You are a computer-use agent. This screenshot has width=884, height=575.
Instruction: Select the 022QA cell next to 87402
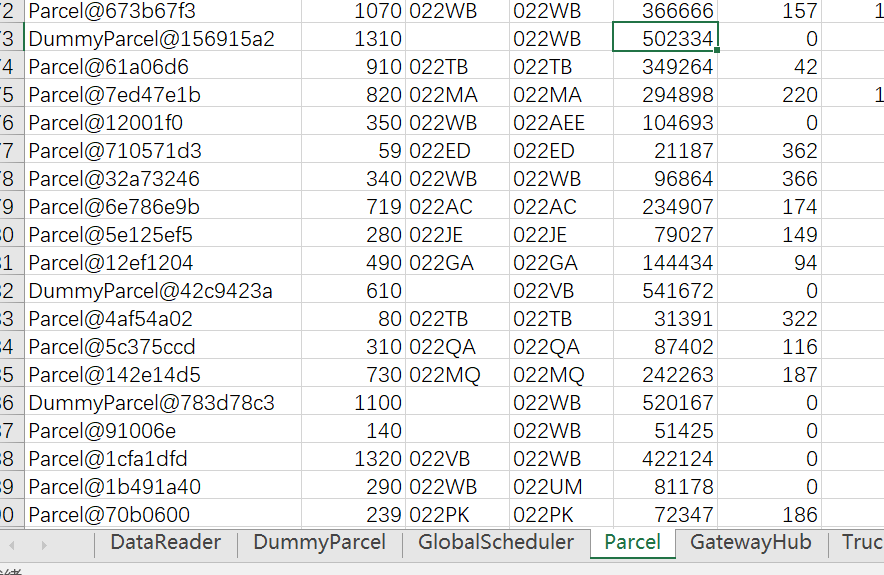(561, 345)
